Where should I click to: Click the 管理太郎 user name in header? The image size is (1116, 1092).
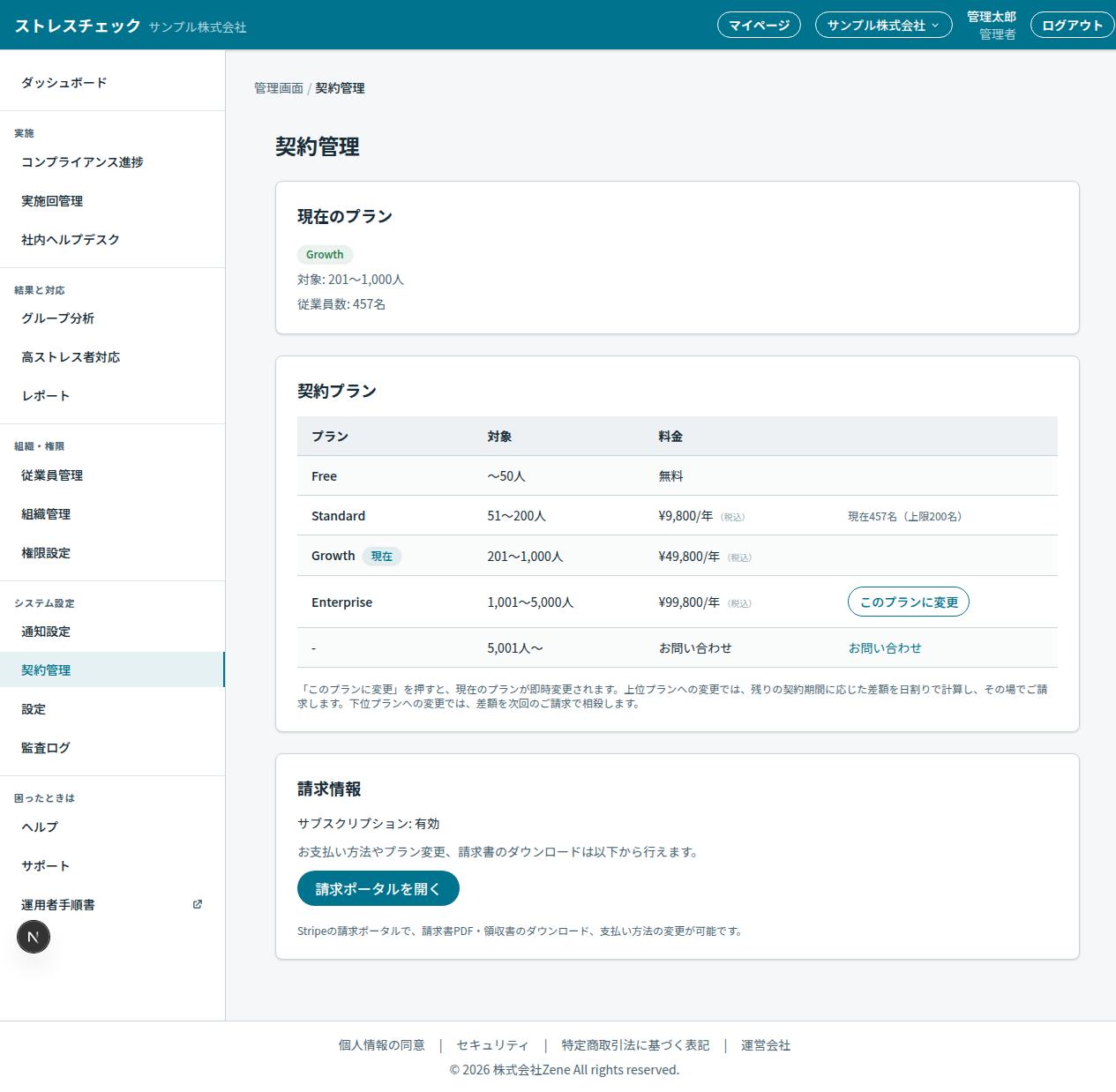coord(992,17)
